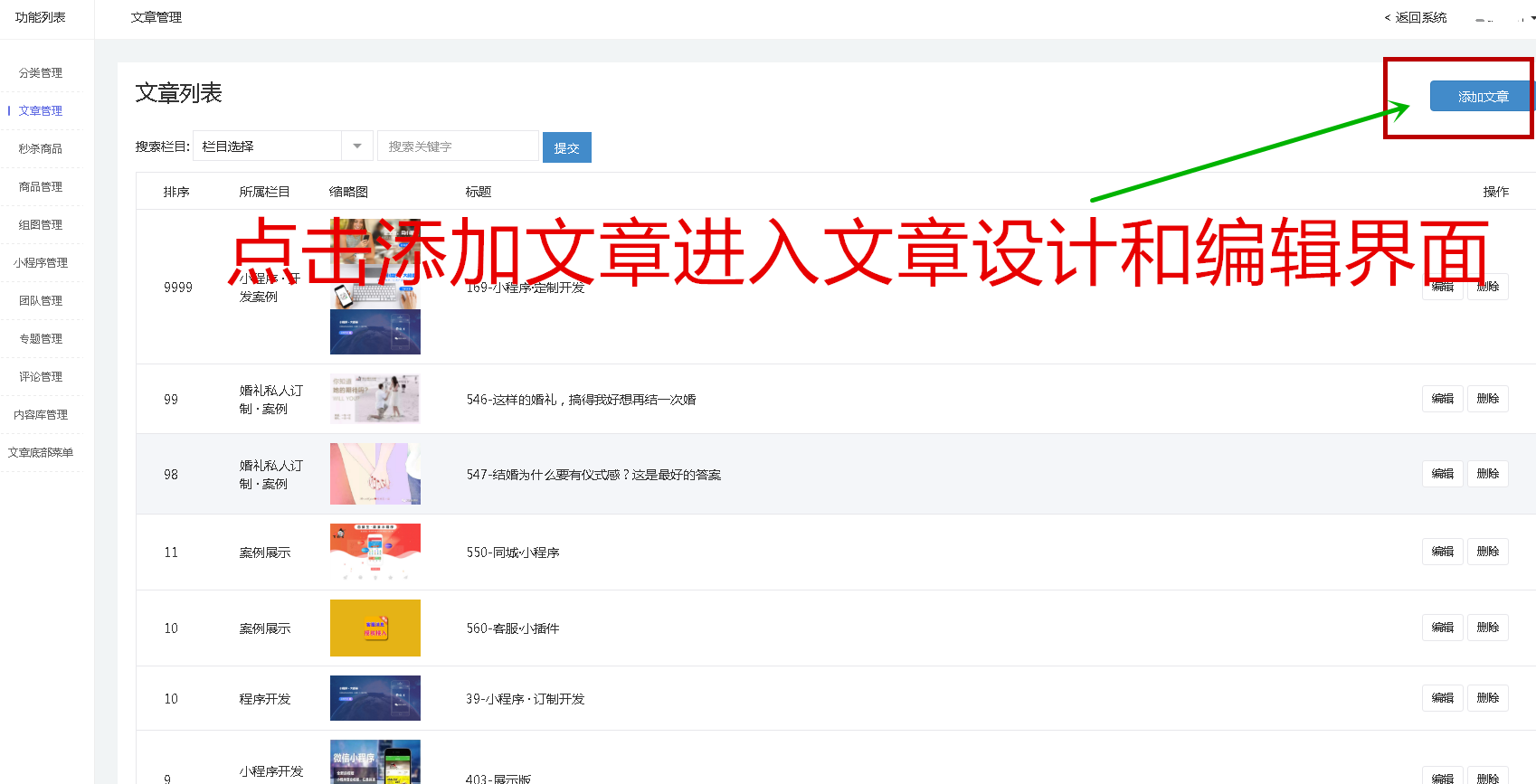Open 文章底部菜单 sidebar item
The image size is (1536, 784).
pos(41,453)
